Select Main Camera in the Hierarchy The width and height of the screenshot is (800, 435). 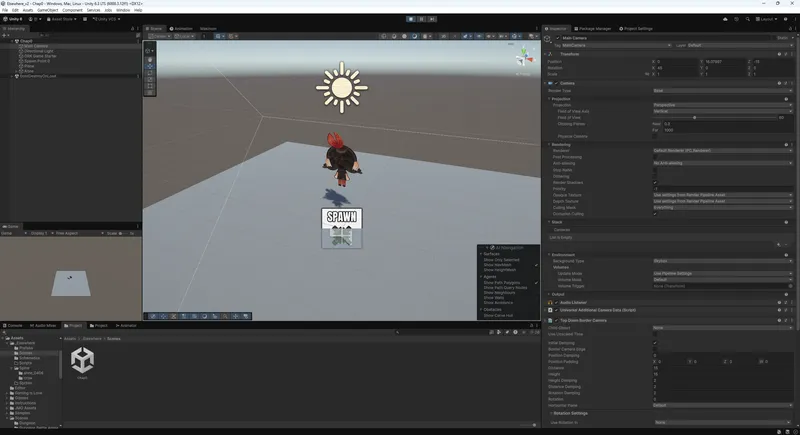pyautogui.click(x=35, y=46)
